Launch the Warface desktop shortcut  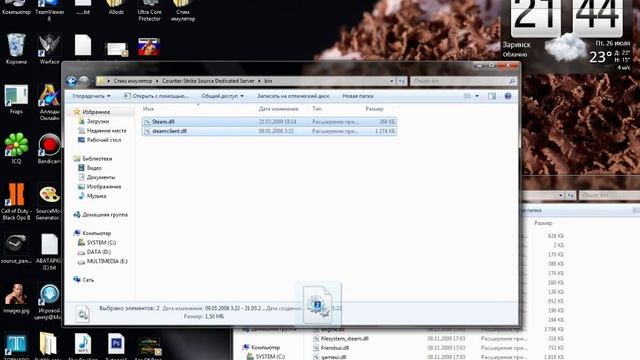click(x=49, y=48)
